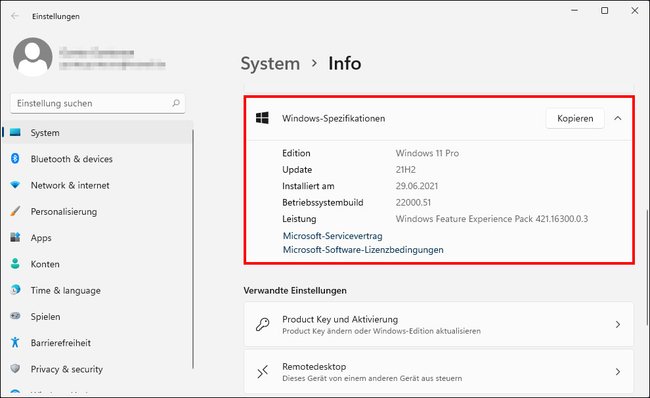The width and height of the screenshot is (650, 398).
Task: Focus the Einstellung suchen search field
Action: pyautogui.click(x=97, y=103)
